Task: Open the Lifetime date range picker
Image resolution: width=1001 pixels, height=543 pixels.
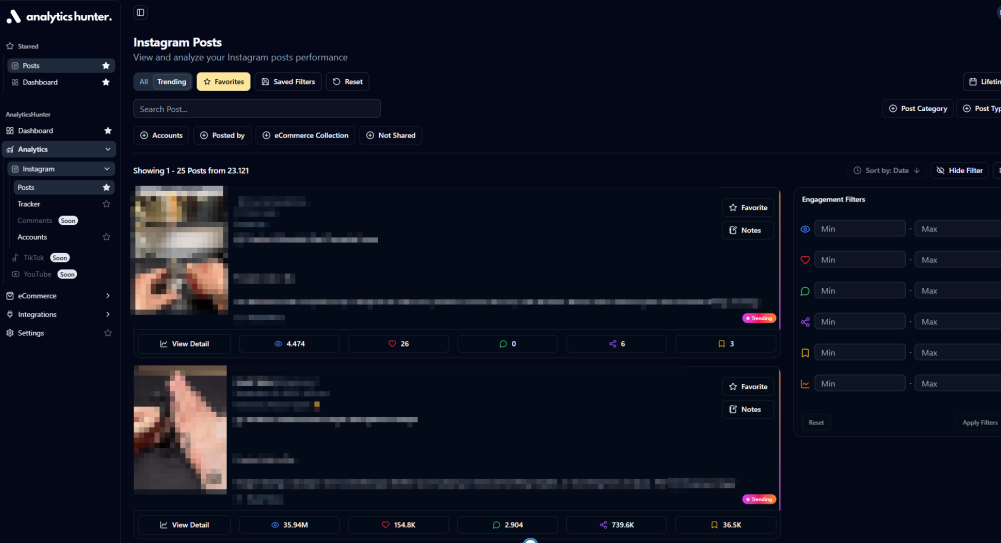Action: pyautogui.click(x=983, y=82)
